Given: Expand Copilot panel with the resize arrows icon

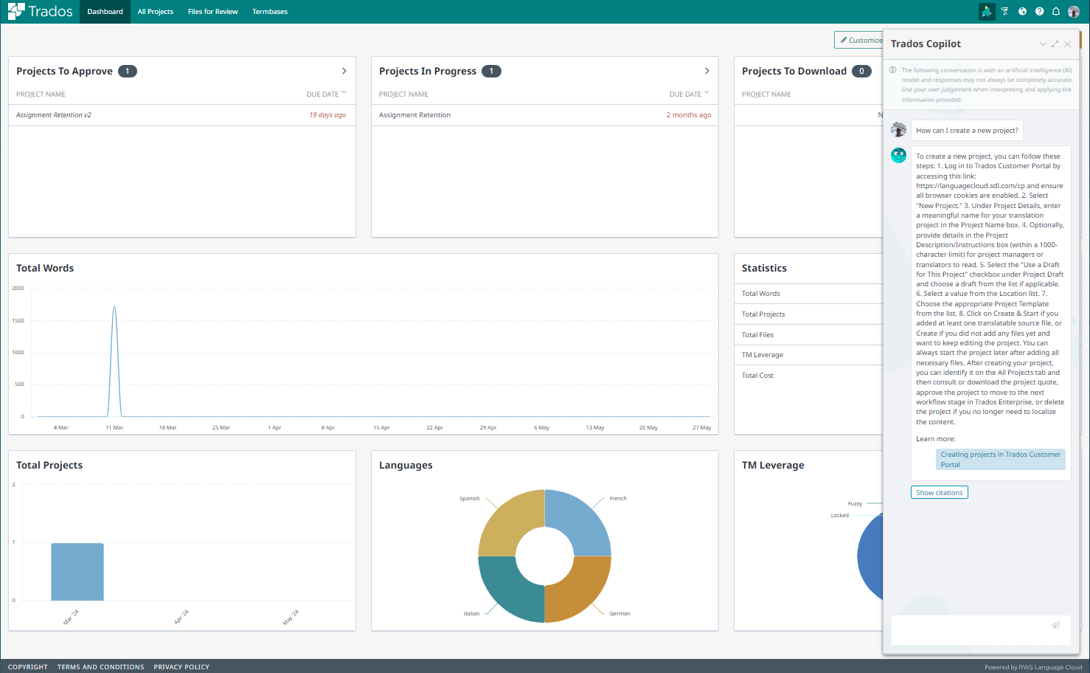Looking at the screenshot, I should tap(1055, 44).
